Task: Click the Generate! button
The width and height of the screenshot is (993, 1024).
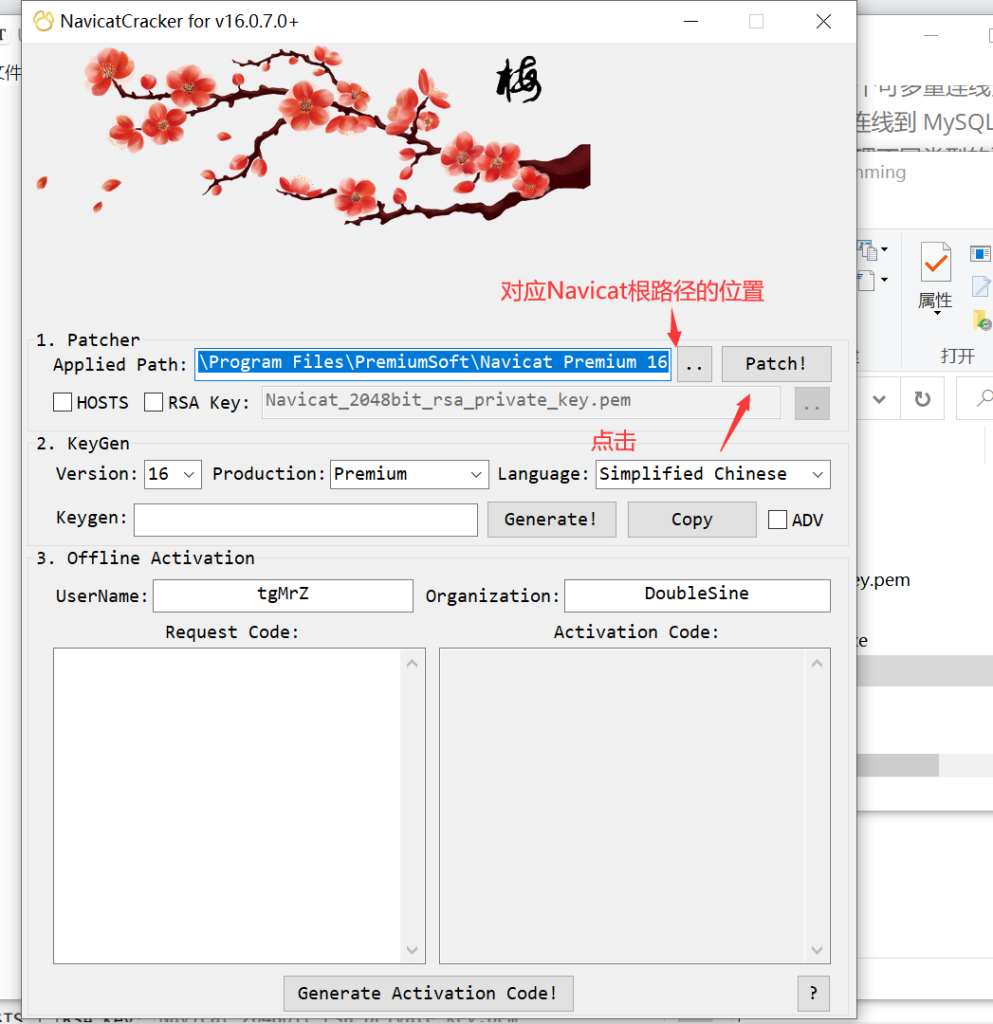Action: click(551, 519)
